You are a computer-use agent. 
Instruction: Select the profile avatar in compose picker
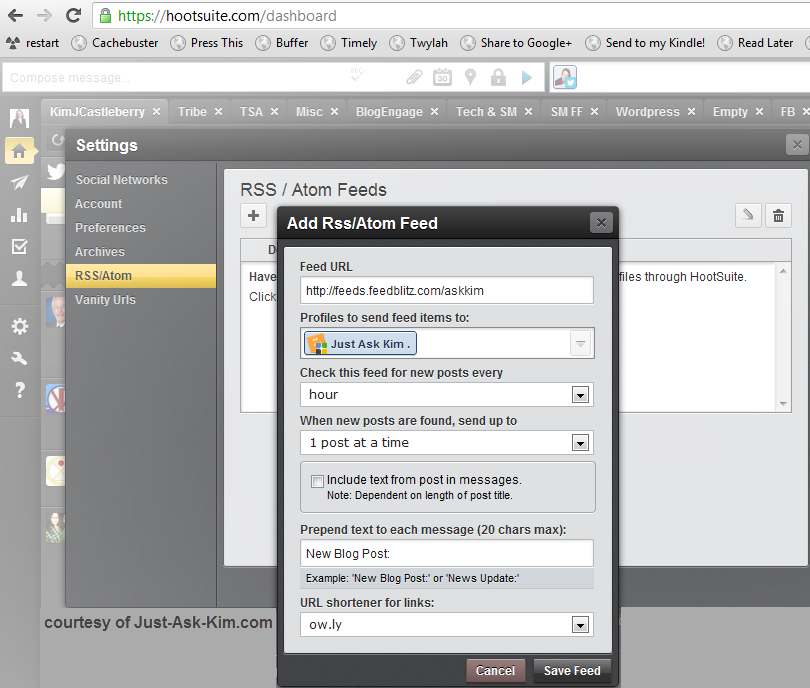(565, 77)
